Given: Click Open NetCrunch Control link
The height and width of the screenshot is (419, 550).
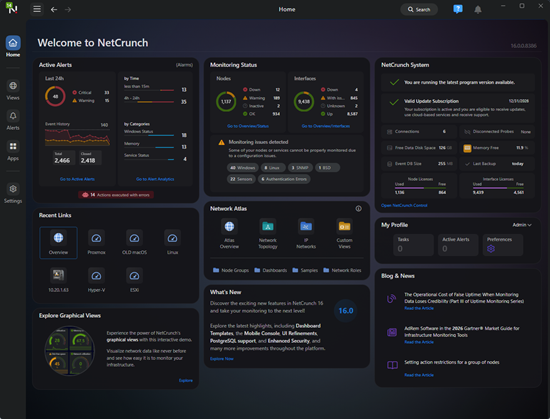Looking at the screenshot, I should [x=404, y=205].
